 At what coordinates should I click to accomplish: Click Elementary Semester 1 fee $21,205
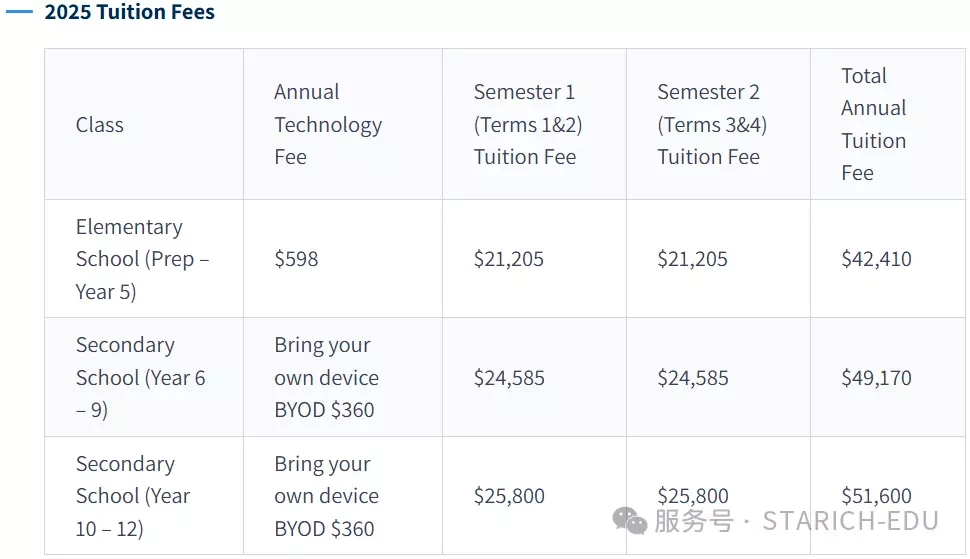point(509,258)
